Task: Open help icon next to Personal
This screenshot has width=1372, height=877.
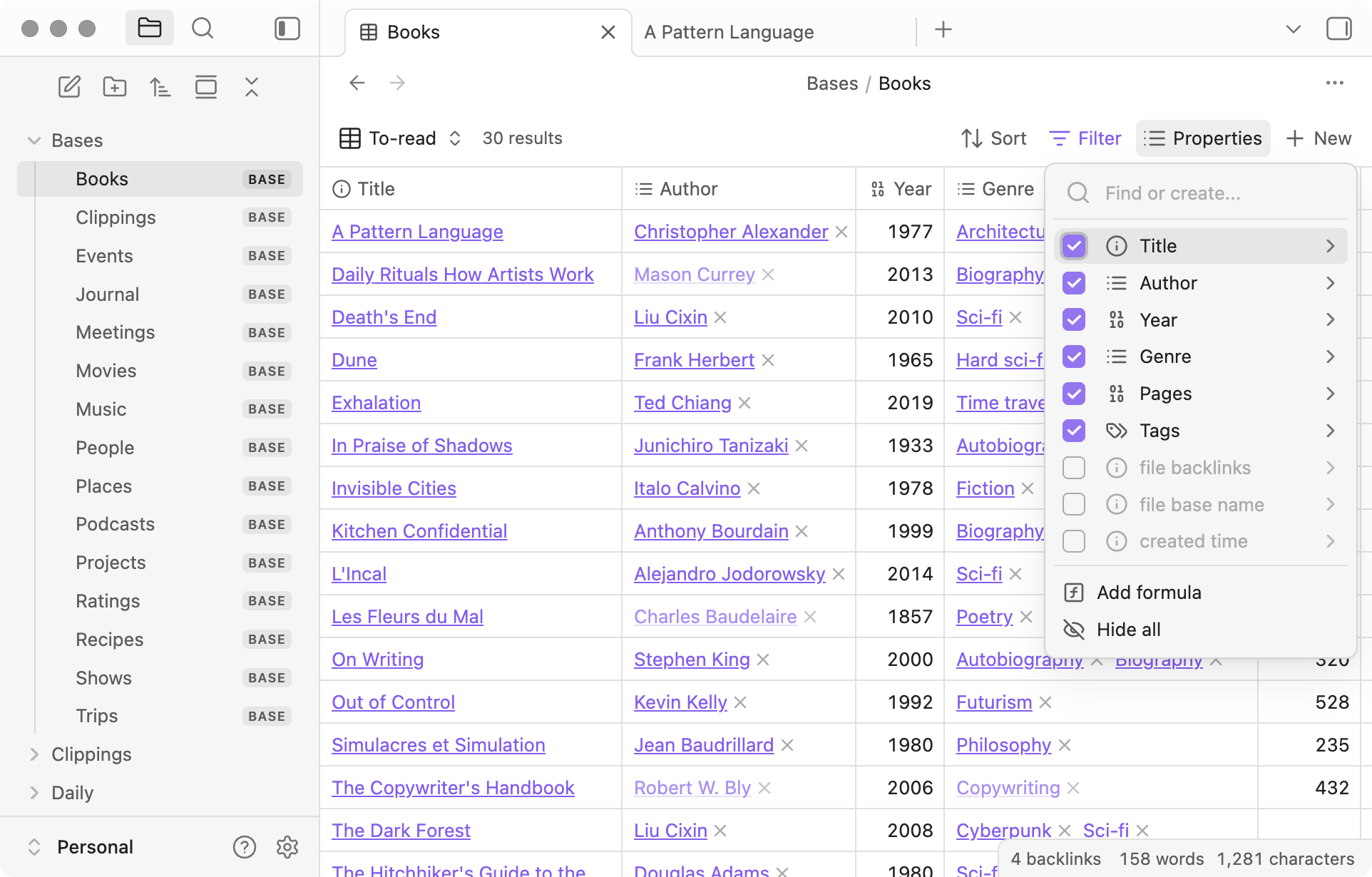Action: [x=245, y=847]
